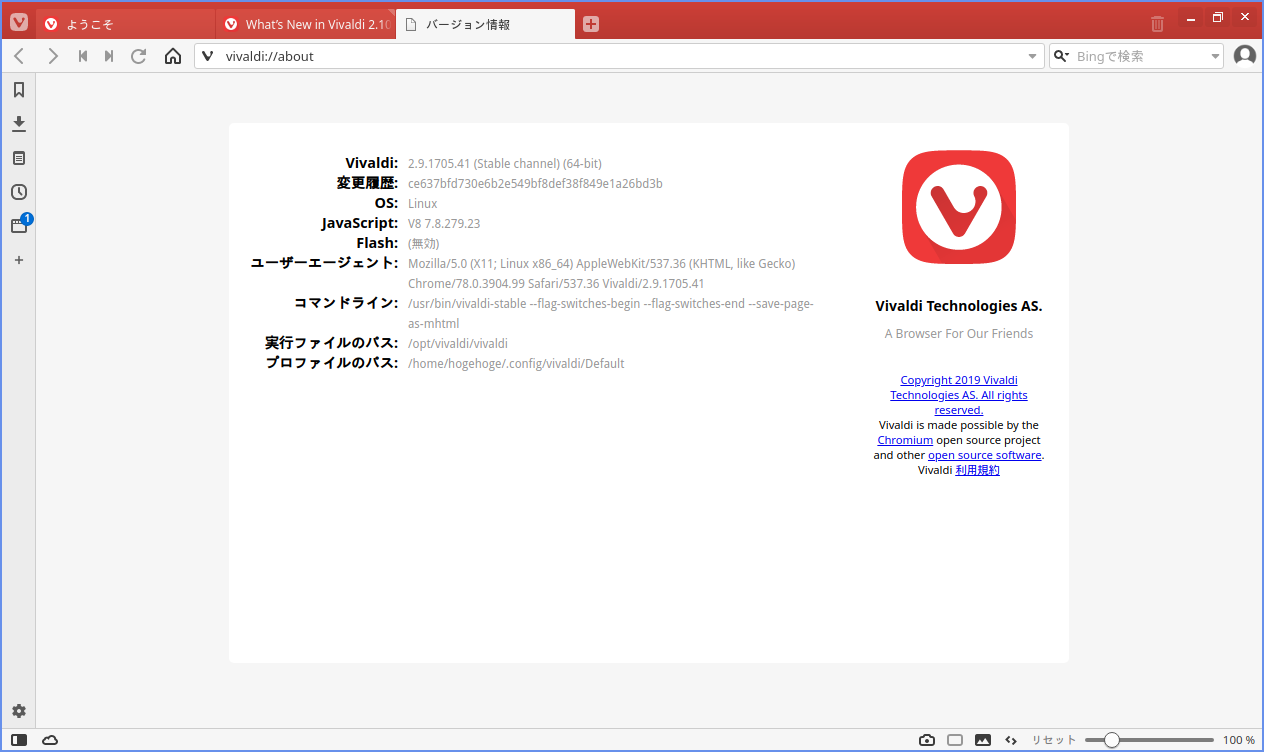Capture a page screenshot
Screen dimensions: 1264x752
(927, 740)
